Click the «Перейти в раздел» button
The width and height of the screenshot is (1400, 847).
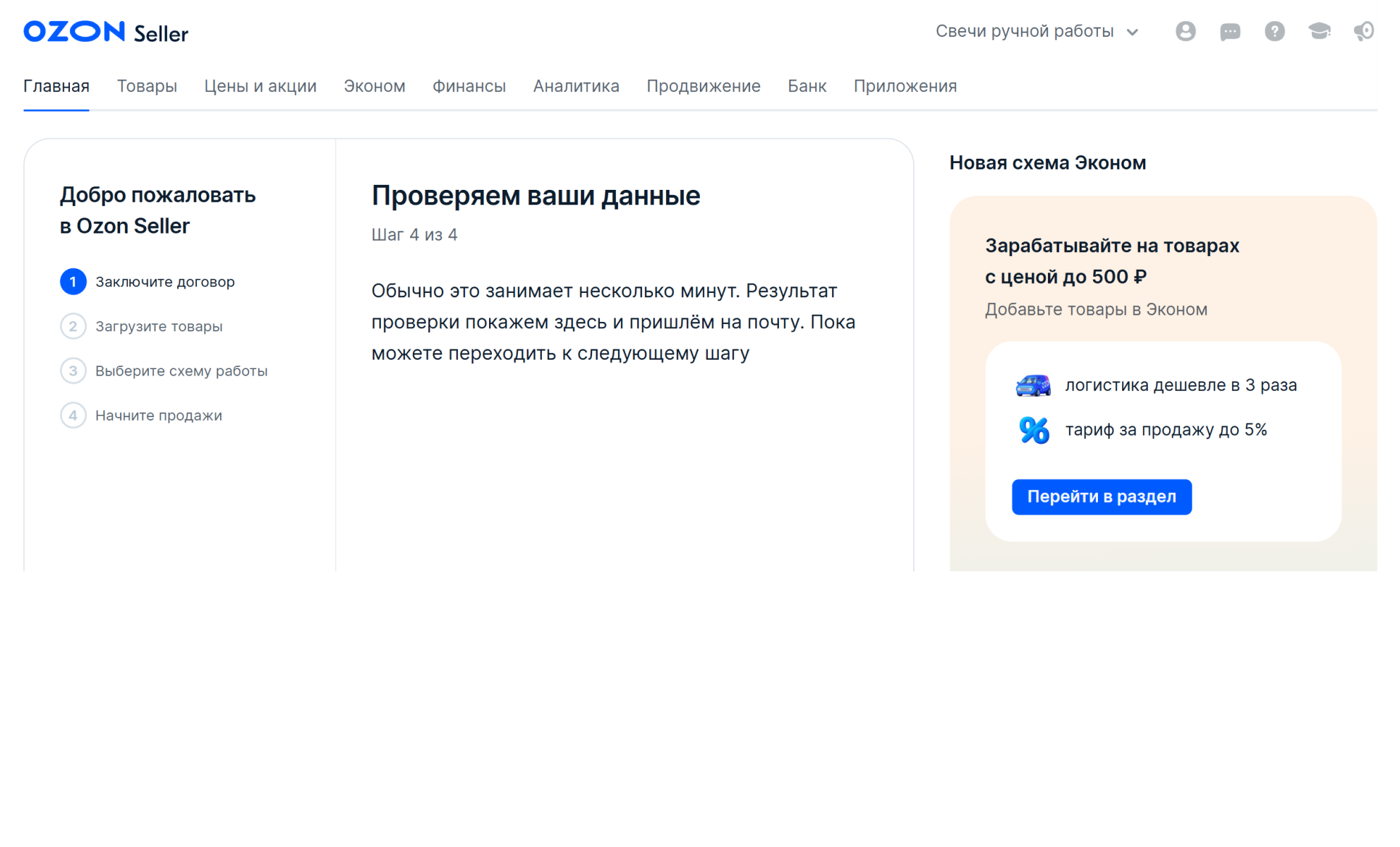1102,496
